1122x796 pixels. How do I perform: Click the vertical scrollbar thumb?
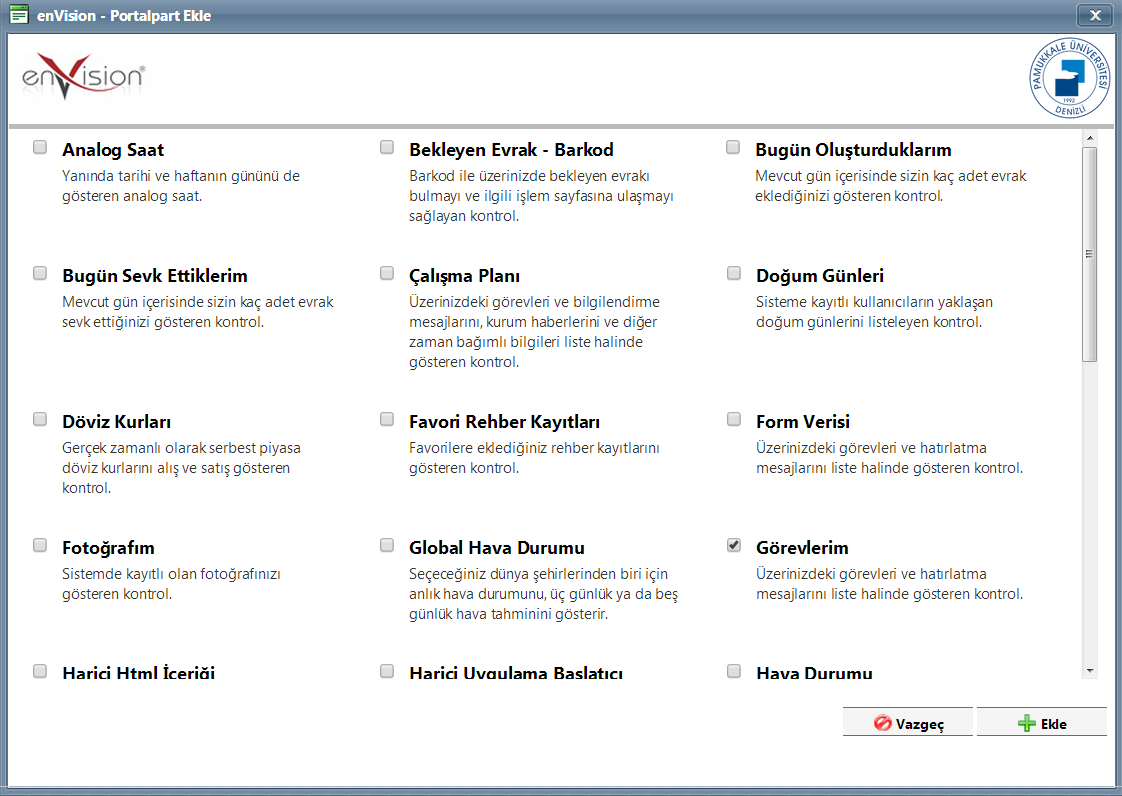point(1090,254)
